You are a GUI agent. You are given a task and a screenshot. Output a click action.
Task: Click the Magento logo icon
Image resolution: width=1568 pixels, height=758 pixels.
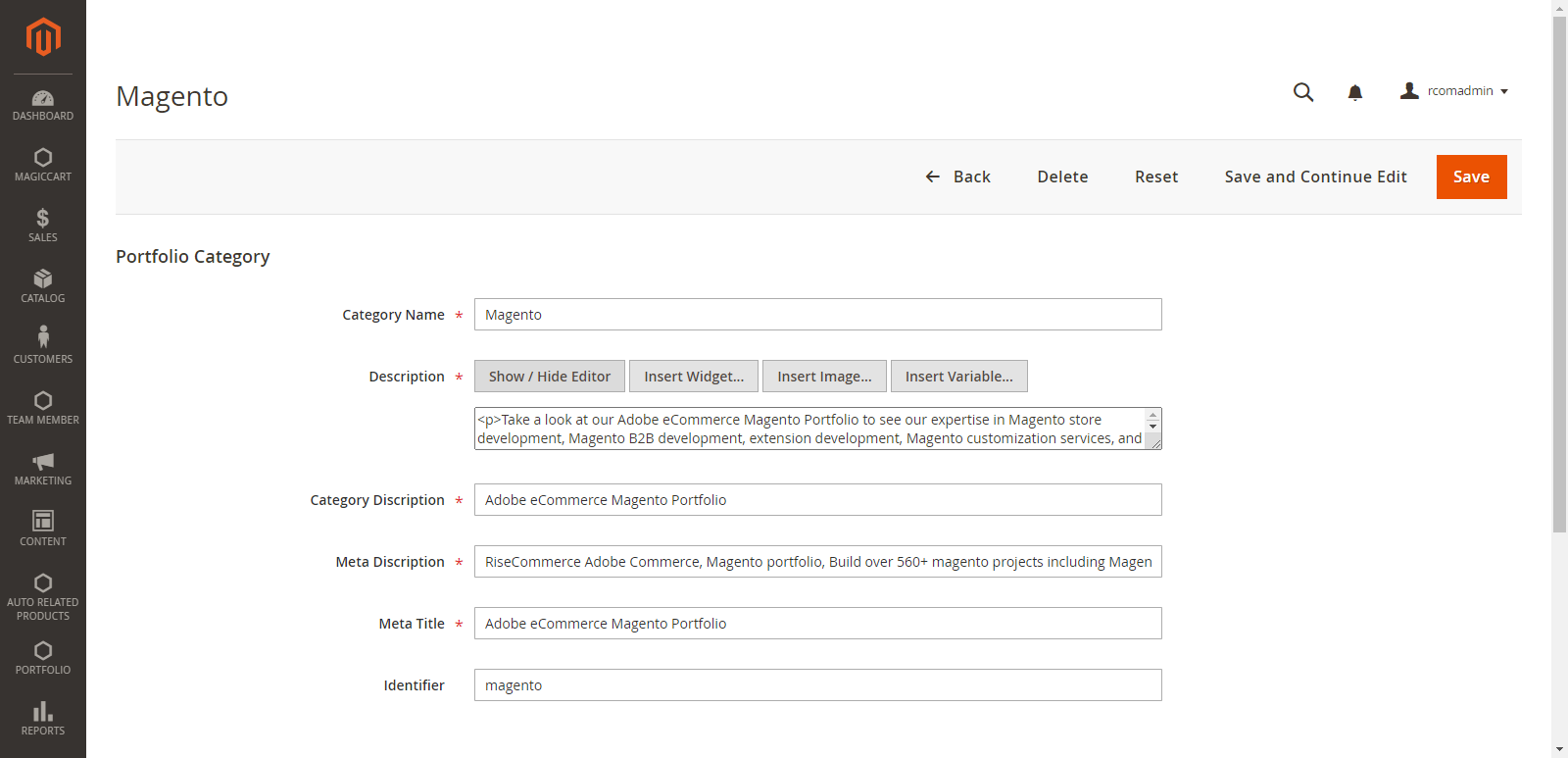(x=43, y=37)
